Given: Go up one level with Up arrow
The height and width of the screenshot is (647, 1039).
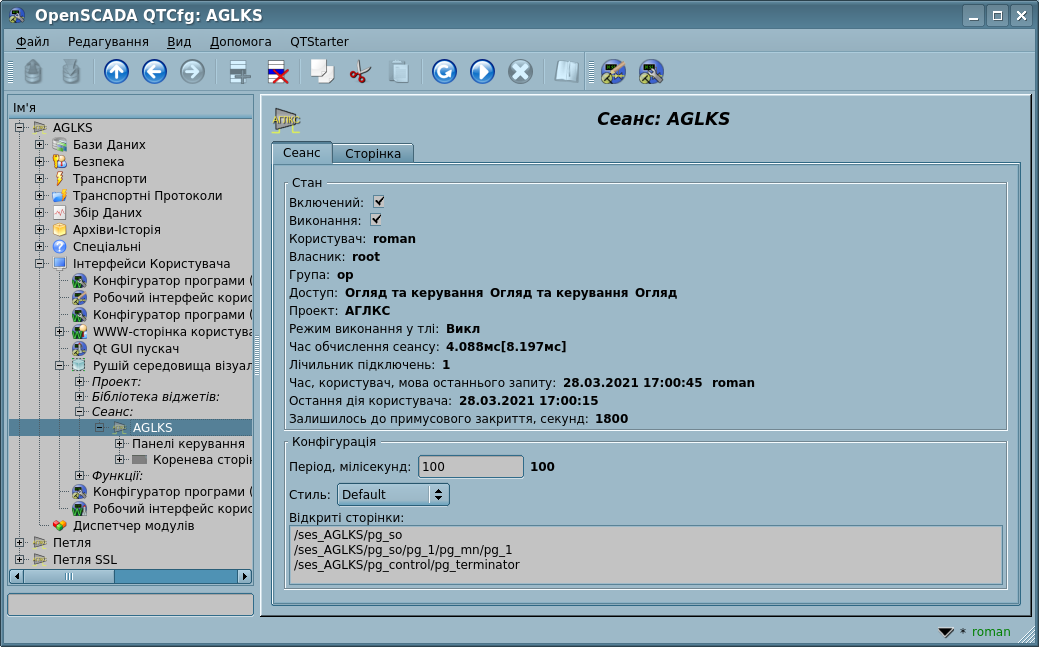Looking at the screenshot, I should click(116, 71).
